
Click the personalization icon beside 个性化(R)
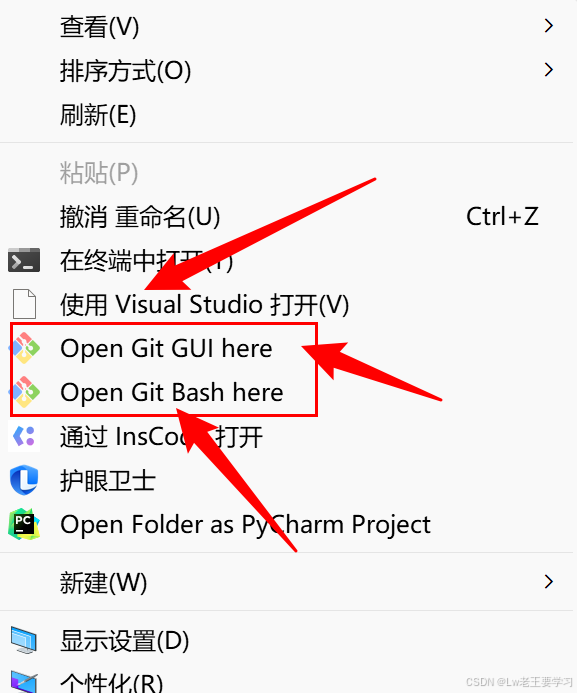pyautogui.click(x=24, y=682)
